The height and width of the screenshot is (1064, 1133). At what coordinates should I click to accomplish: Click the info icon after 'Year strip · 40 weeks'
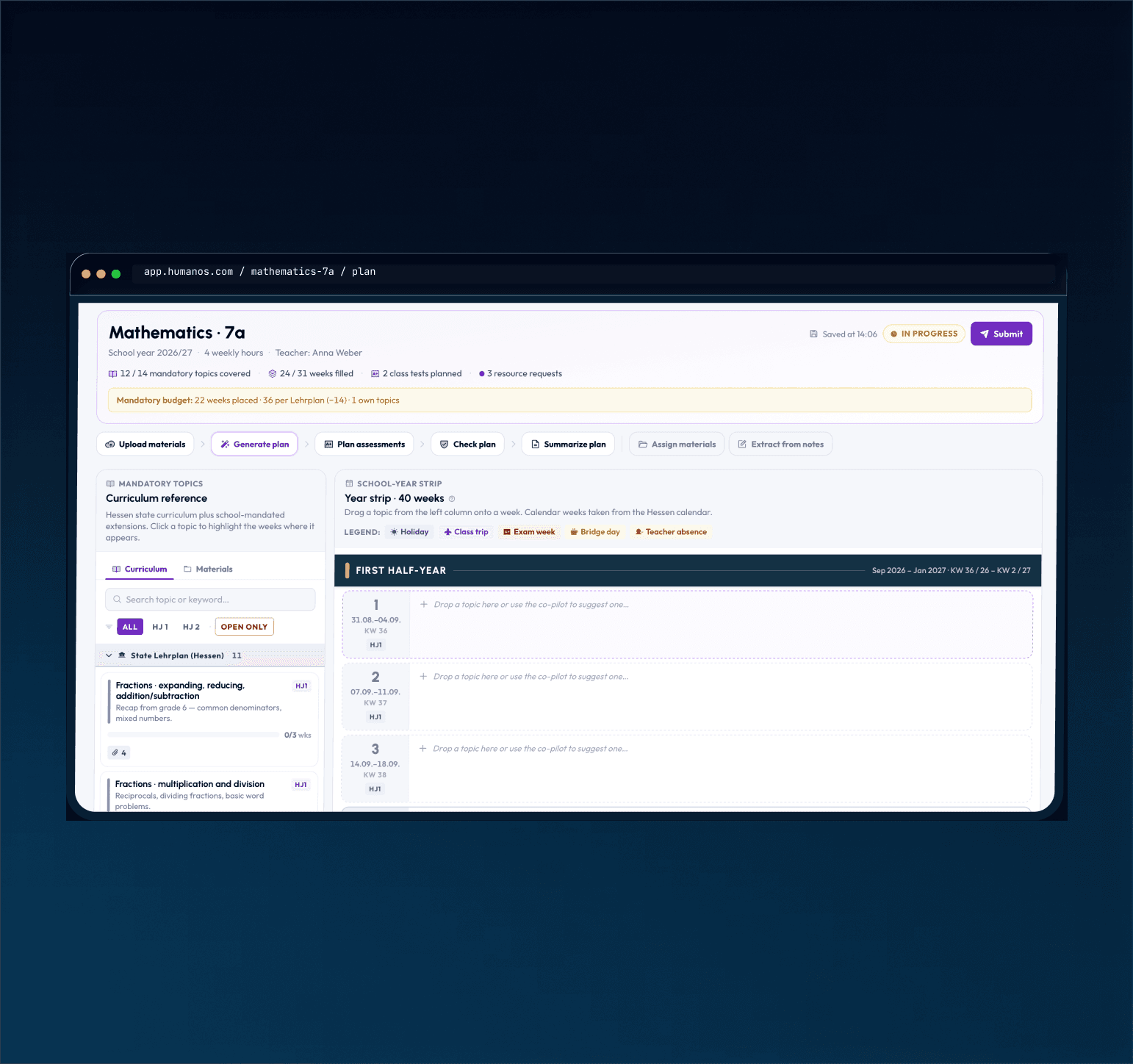click(452, 499)
